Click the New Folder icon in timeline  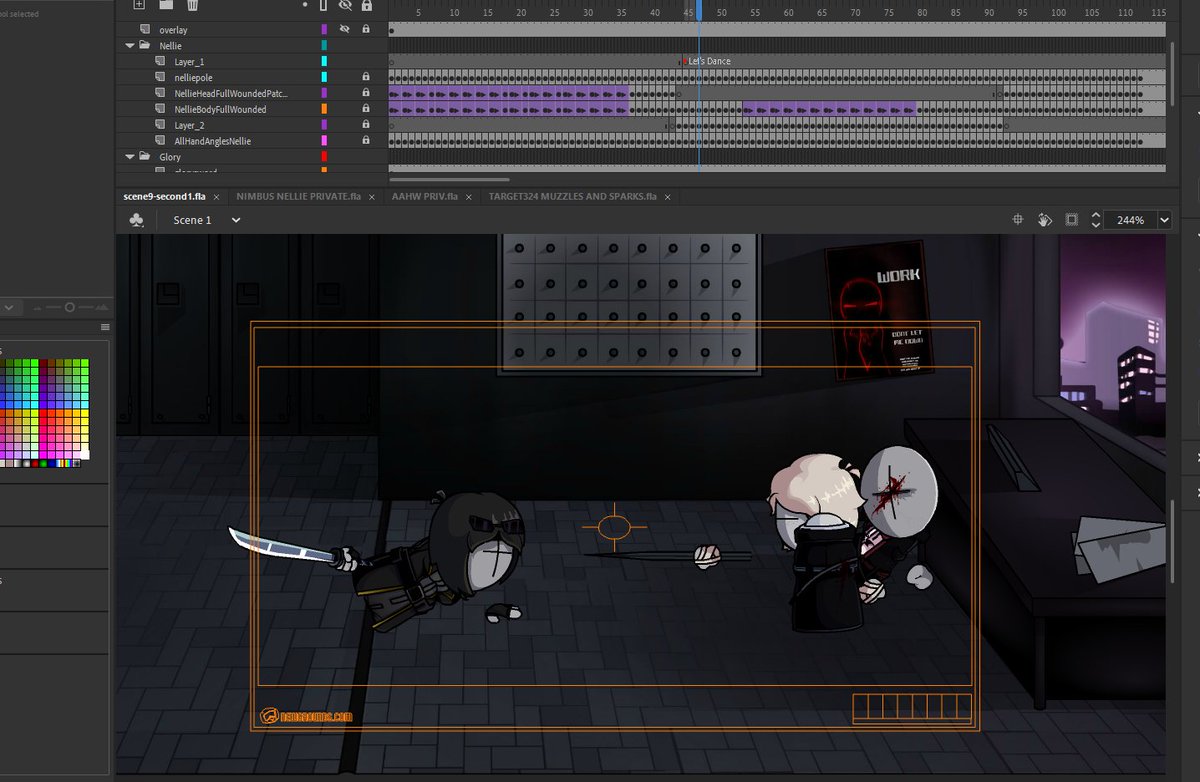pyautogui.click(x=167, y=5)
